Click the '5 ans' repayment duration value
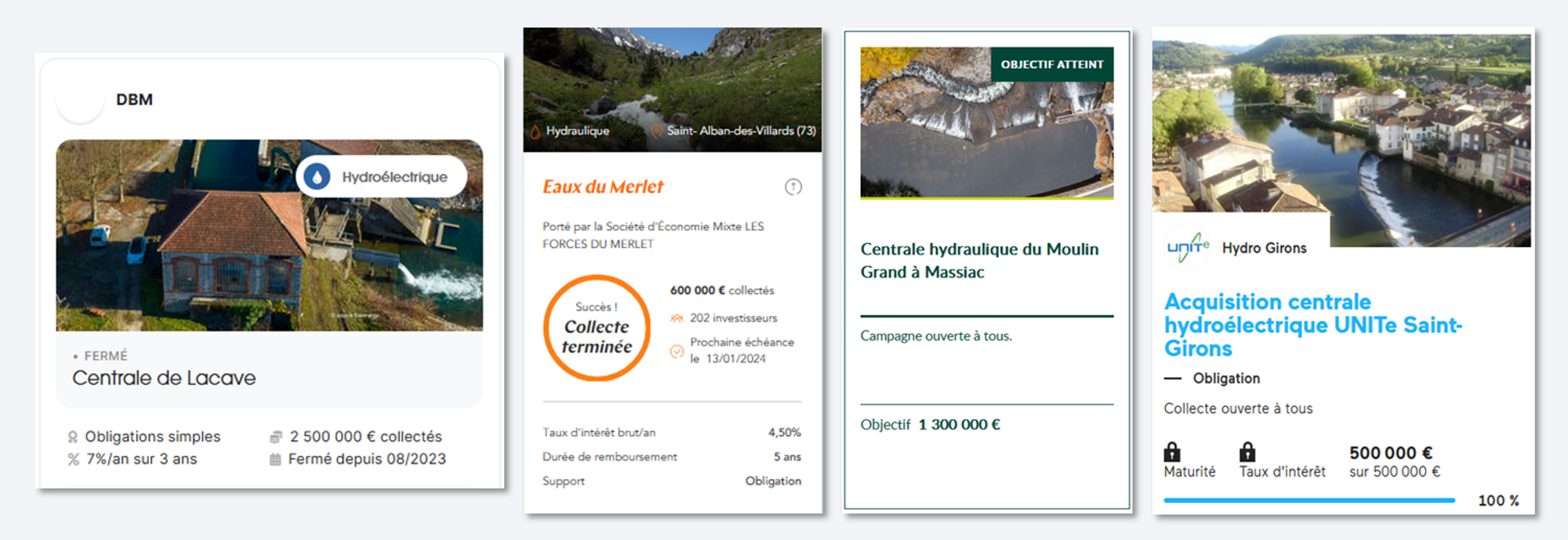 pyautogui.click(x=787, y=457)
